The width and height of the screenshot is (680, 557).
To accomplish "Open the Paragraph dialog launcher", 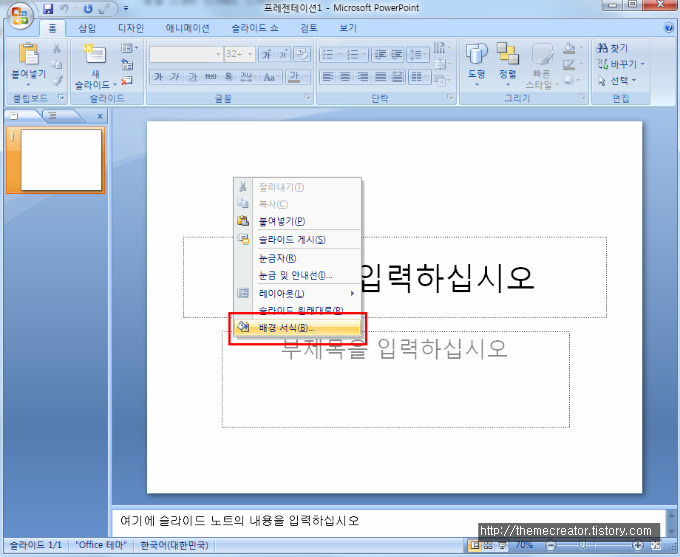I will point(450,98).
